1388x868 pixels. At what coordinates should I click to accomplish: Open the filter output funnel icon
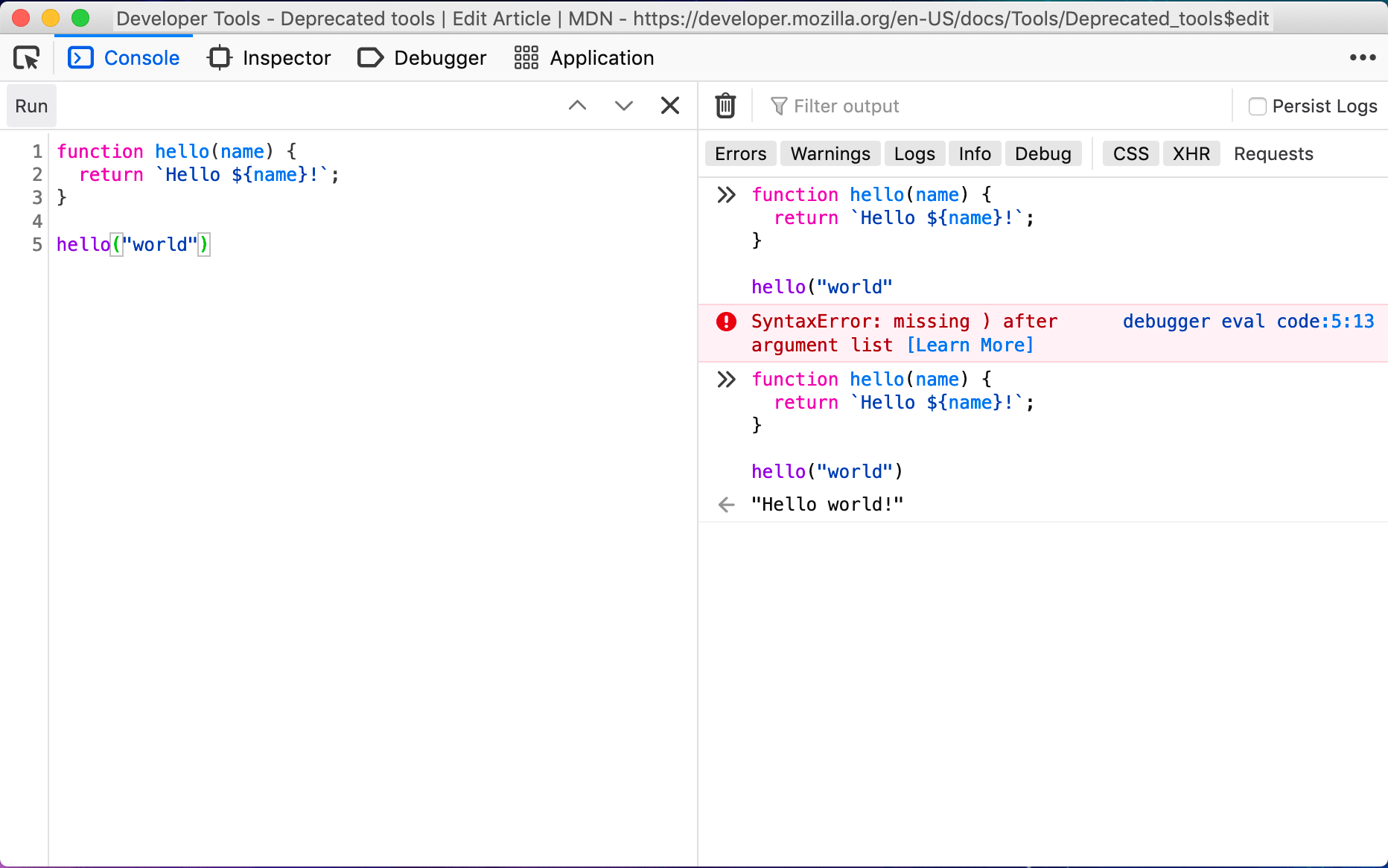[778, 106]
